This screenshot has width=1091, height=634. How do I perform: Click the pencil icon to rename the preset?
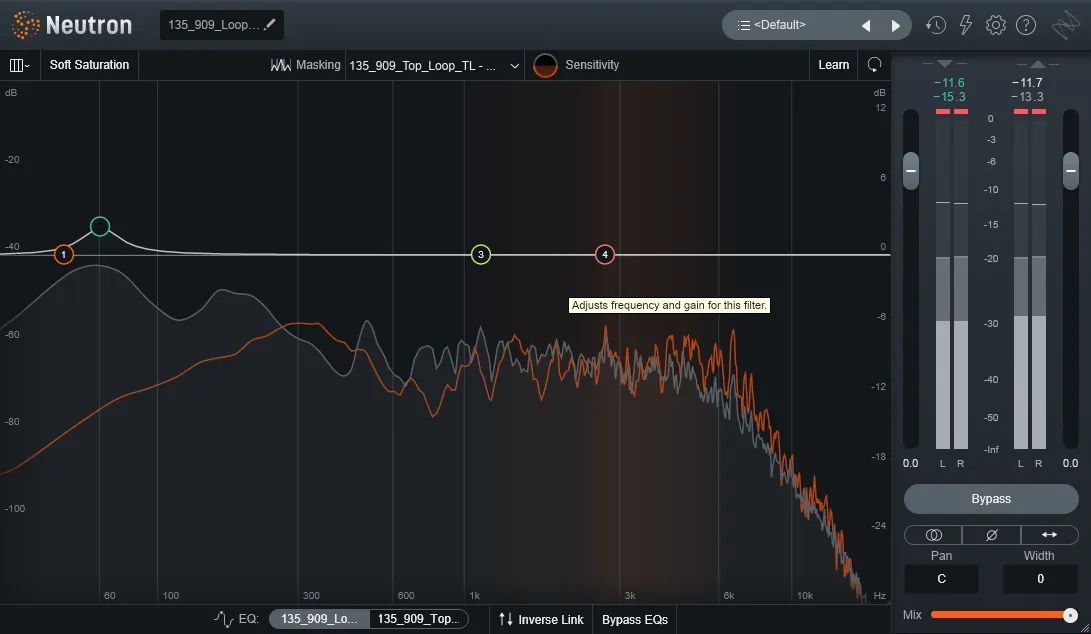click(x=270, y=24)
